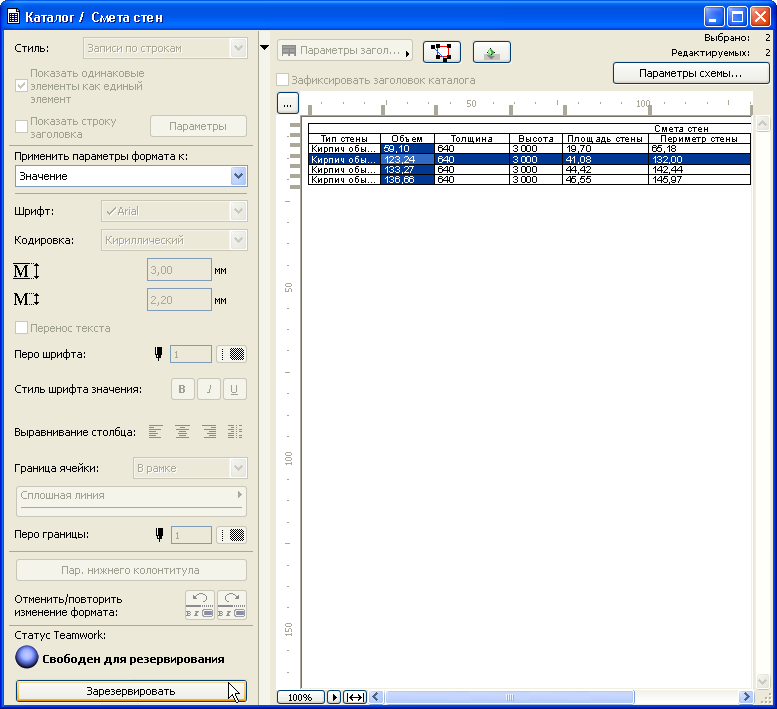
Task: Click the italic font style button
Action: coord(209,389)
